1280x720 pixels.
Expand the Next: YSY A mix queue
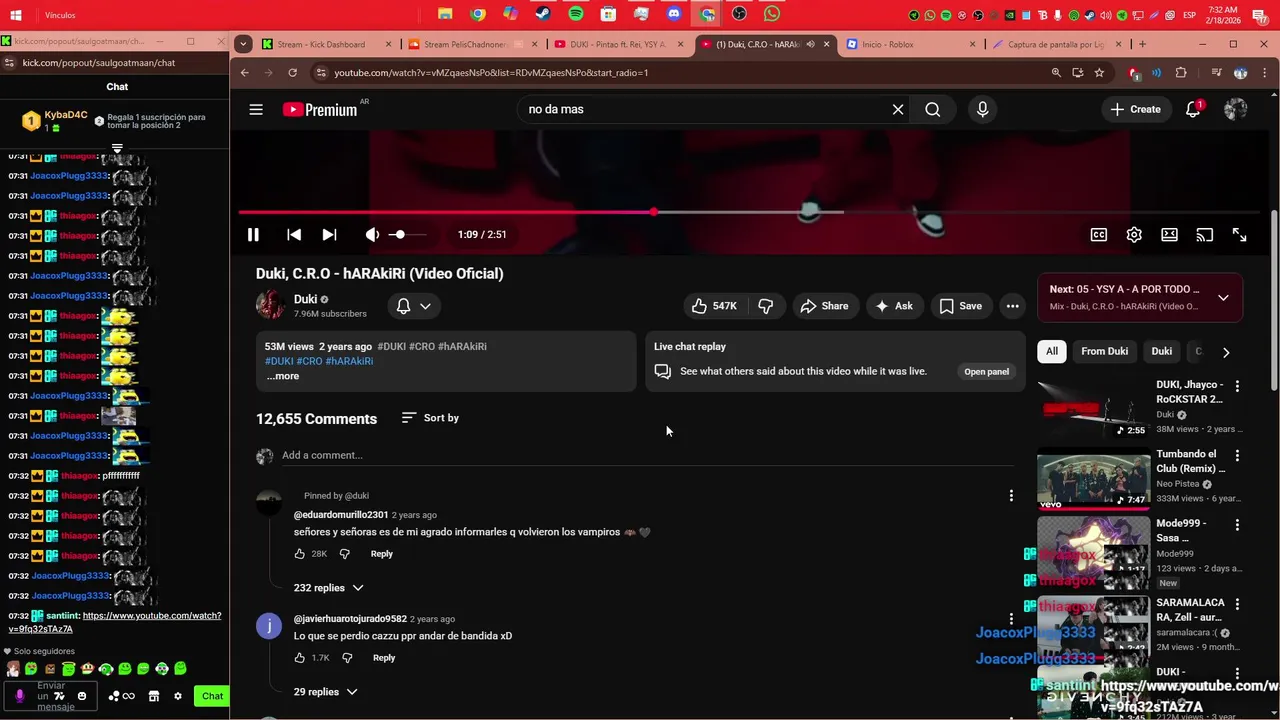(1223, 298)
